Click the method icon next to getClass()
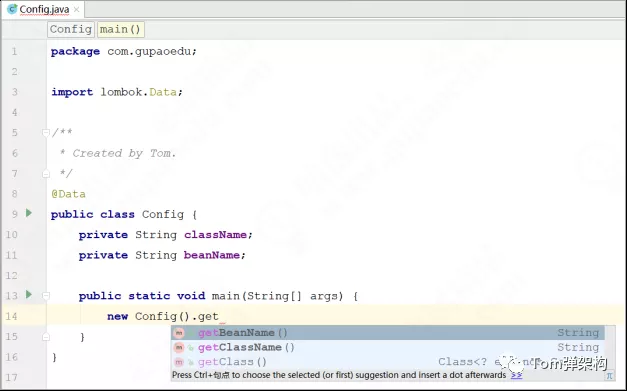The image size is (627, 391). point(179,362)
